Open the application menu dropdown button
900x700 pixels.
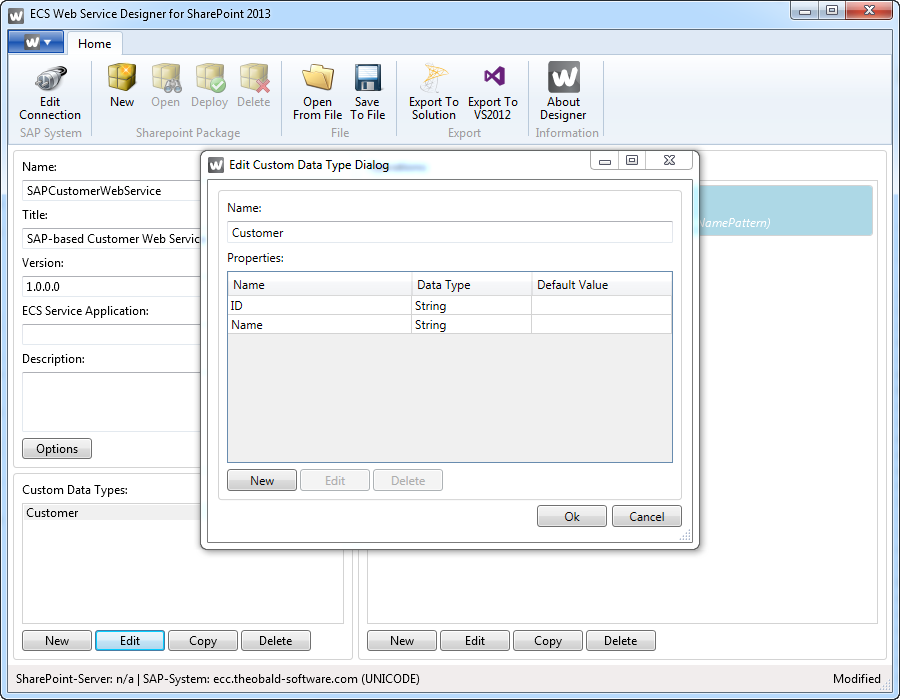[36, 42]
